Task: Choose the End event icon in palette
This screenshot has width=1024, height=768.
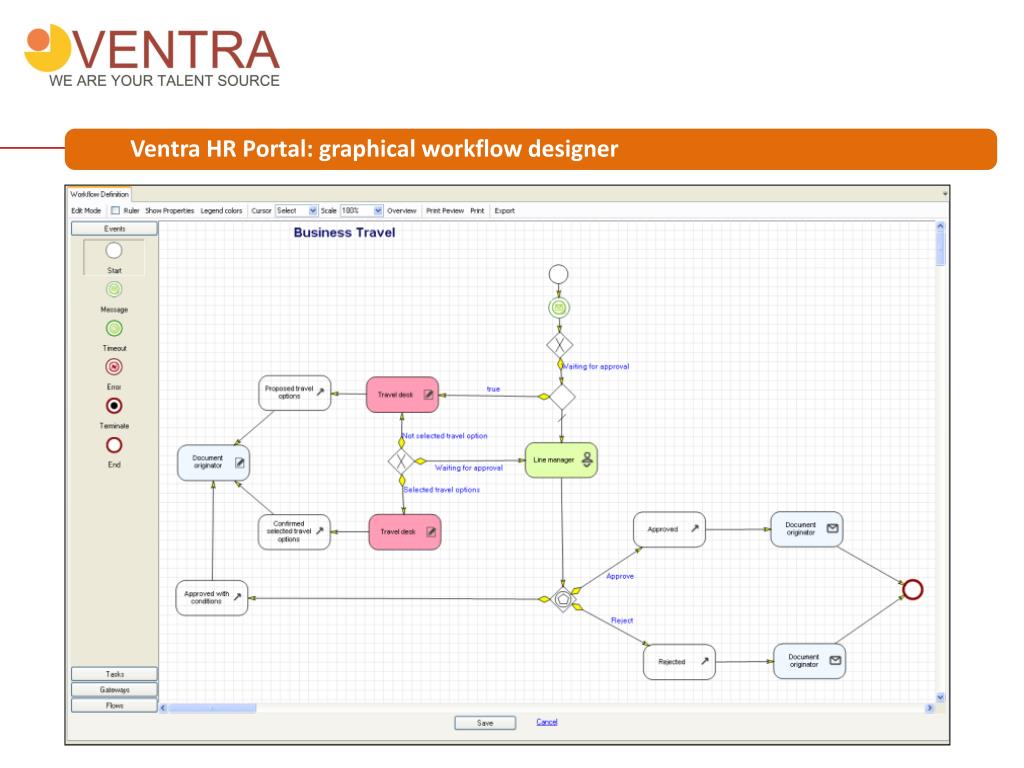Action: pyautogui.click(x=114, y=445)
